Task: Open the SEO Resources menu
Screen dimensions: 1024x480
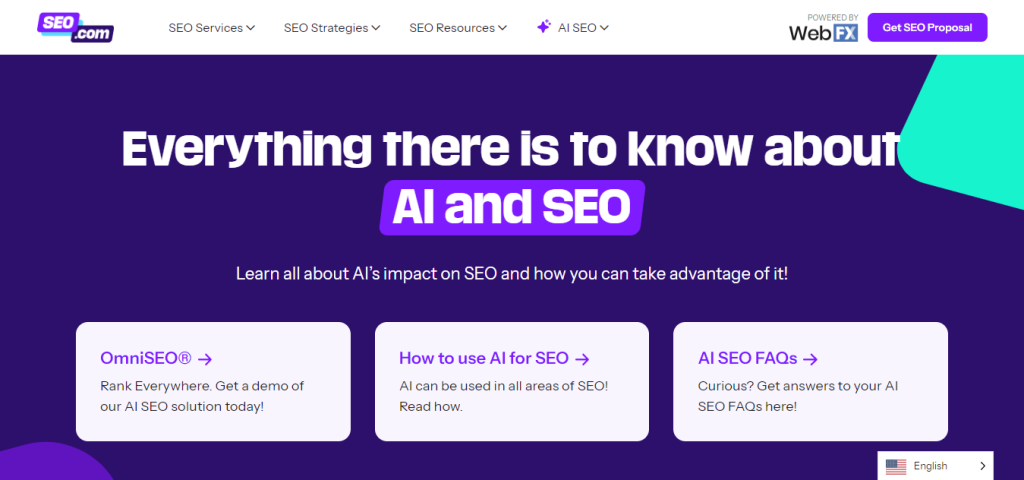Action: pyautogui.click(x=452, y=28)
